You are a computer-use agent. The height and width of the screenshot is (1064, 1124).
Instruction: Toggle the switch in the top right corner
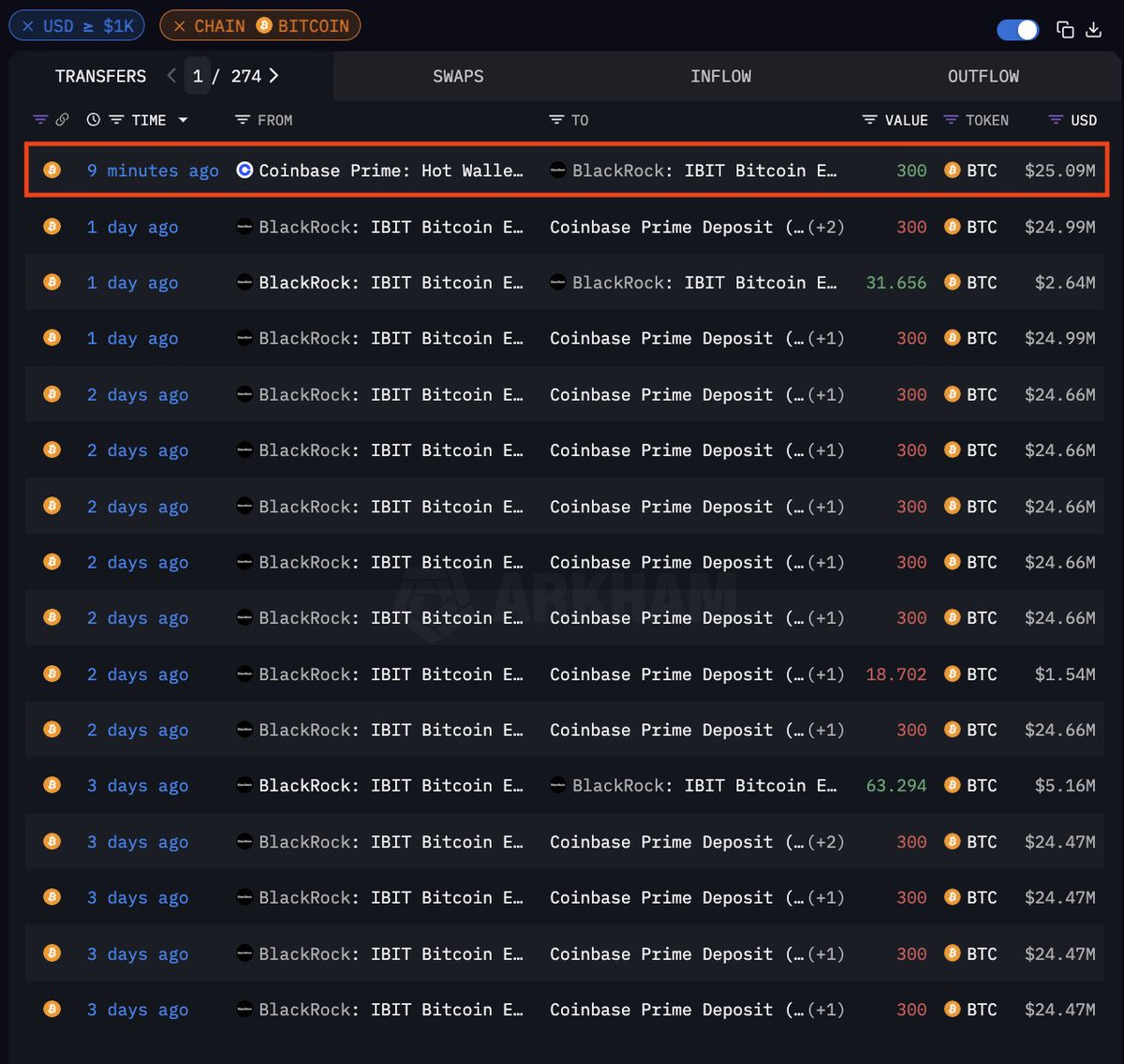pos(1017,30)
